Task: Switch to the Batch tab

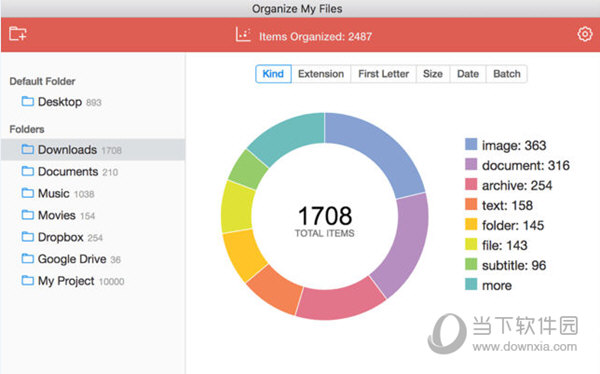Action: click(507, 74)
